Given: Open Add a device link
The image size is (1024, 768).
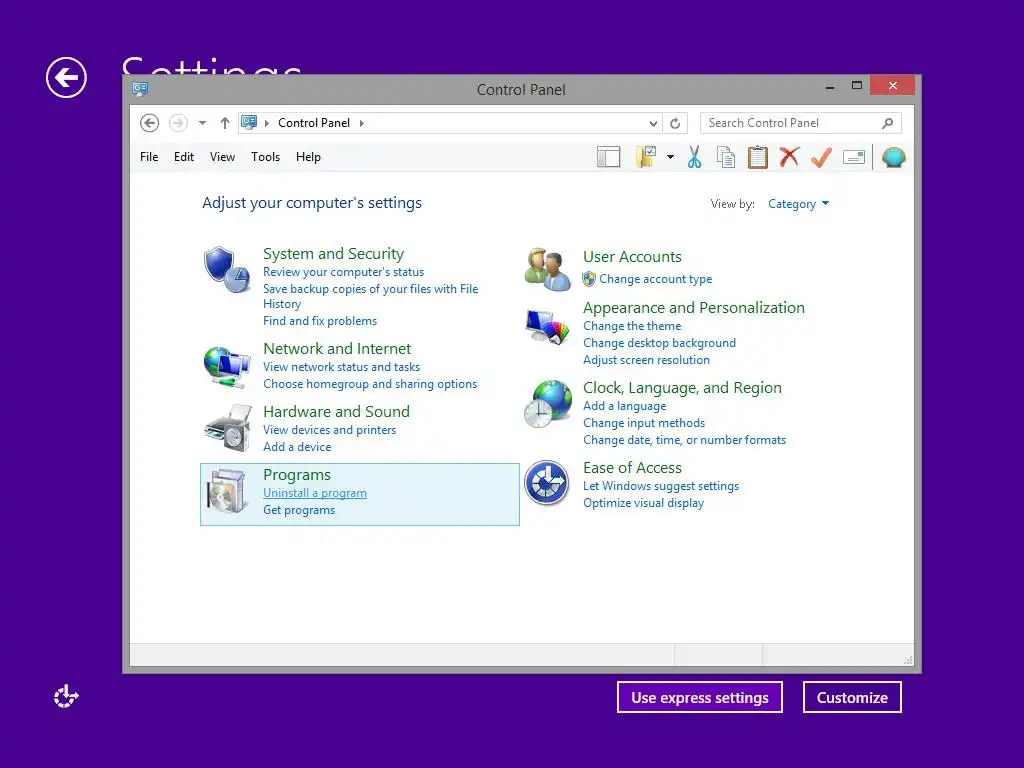Looking at the screenshot, I should tap(297, 447).
